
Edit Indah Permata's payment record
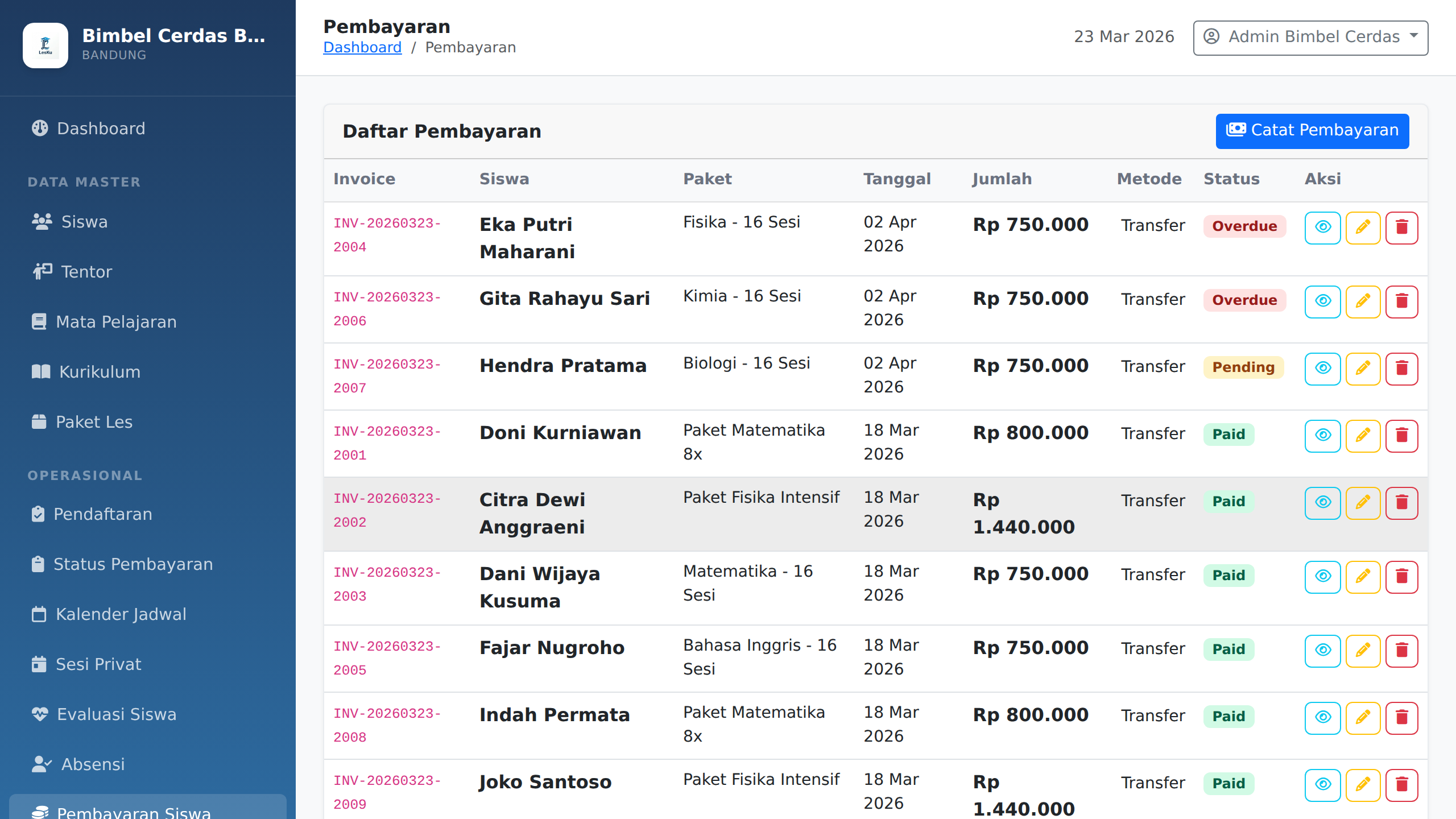1363,718
